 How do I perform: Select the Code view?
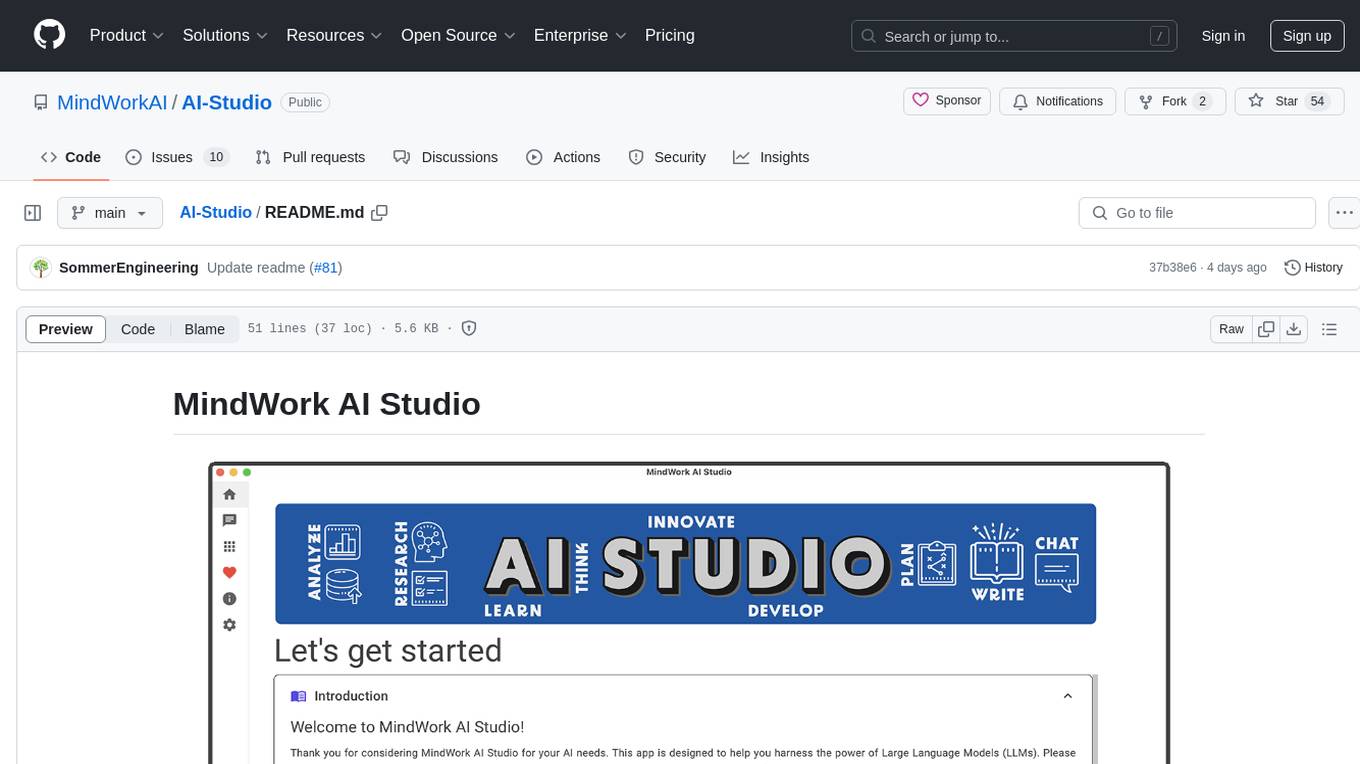coord(138,329)
